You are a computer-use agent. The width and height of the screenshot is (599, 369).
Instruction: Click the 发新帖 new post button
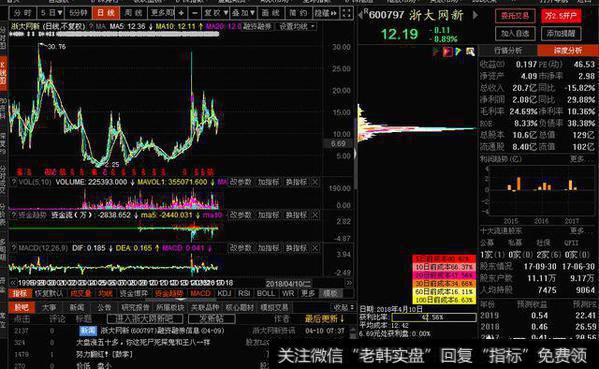pyautogui.click(x=211, y=319)
